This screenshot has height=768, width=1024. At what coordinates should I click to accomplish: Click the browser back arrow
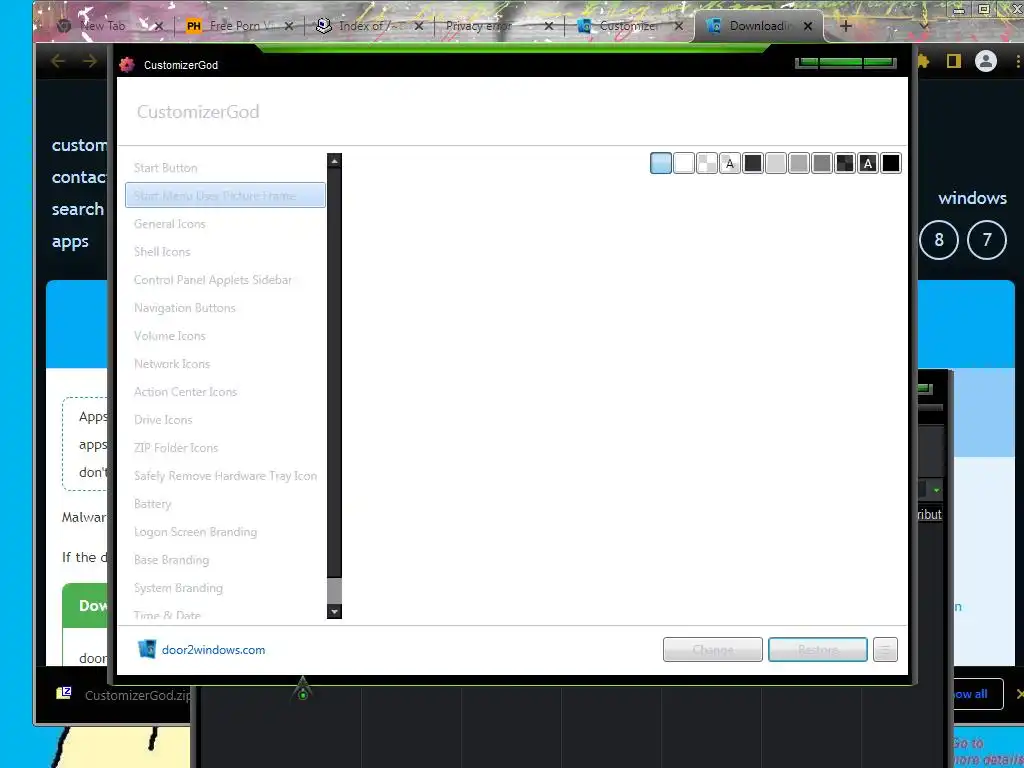click(58, 61)
